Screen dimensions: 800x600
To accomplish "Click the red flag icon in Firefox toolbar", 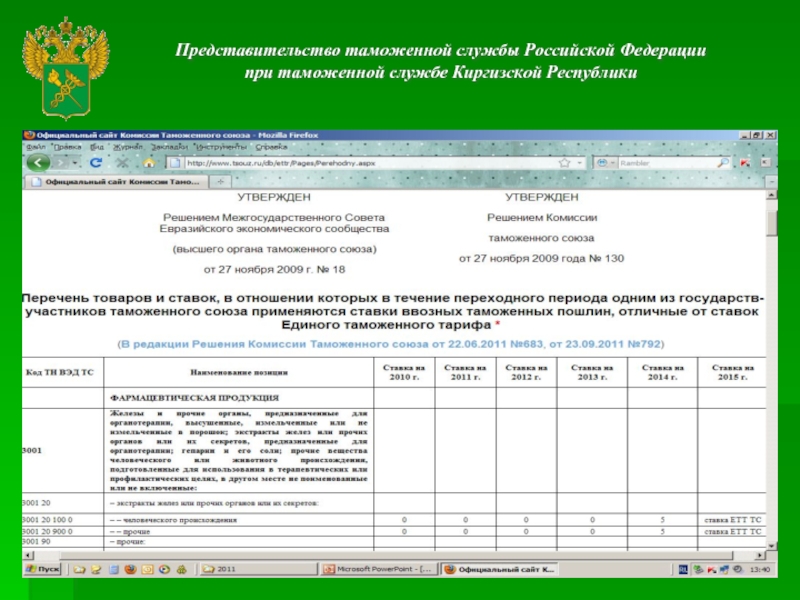I will point(745,163).
